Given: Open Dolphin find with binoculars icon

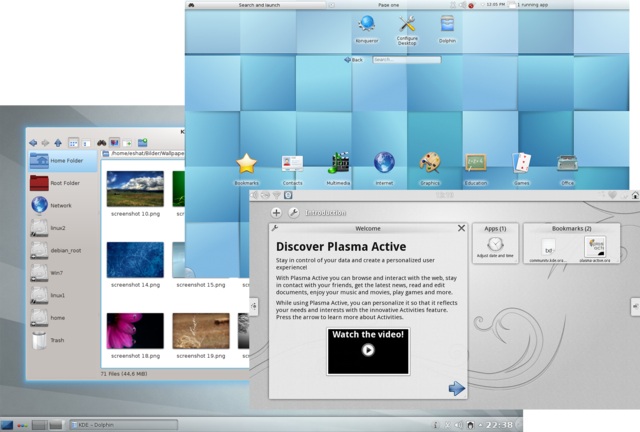Looking at the screenshot, I should click(x=101, y=143).
